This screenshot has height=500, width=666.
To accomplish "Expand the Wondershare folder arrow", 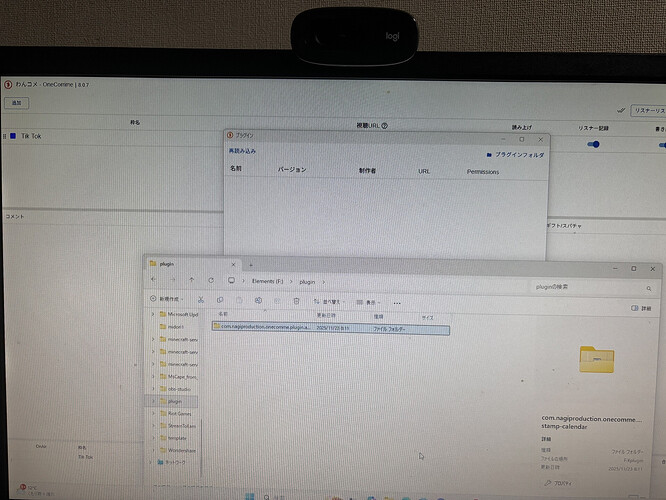I will (x=153, y=450).
